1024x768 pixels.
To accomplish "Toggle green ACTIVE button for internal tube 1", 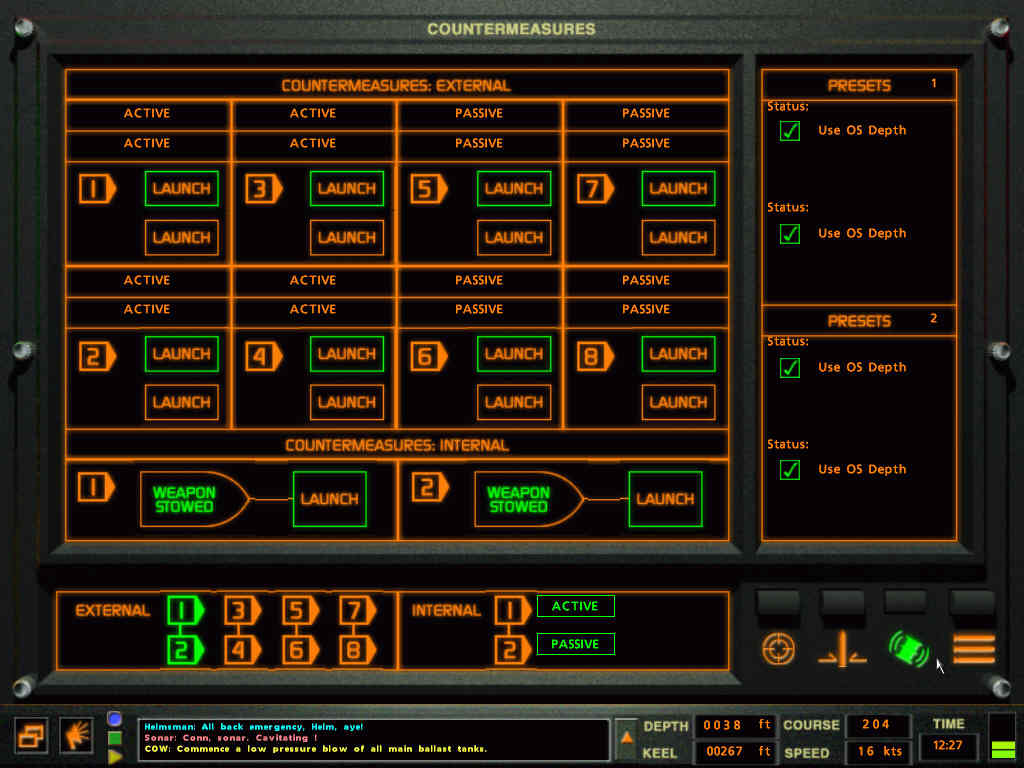I will (575, 606).
